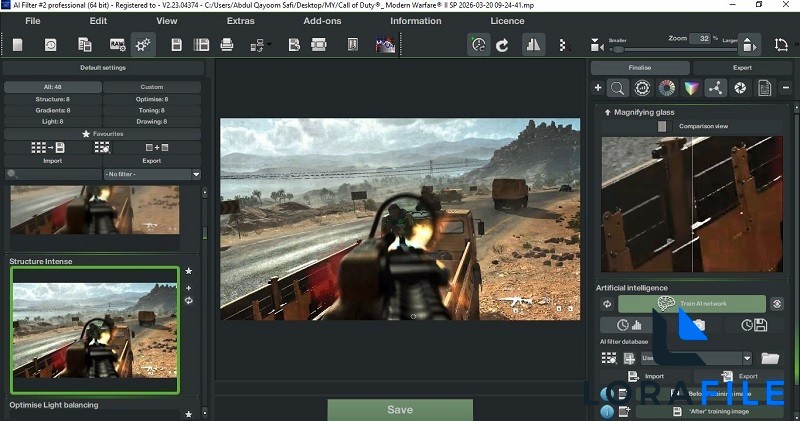The height and width of the screenshot is (421, 800).
Task: Open the Licence menu
Action: click(507, 21)
